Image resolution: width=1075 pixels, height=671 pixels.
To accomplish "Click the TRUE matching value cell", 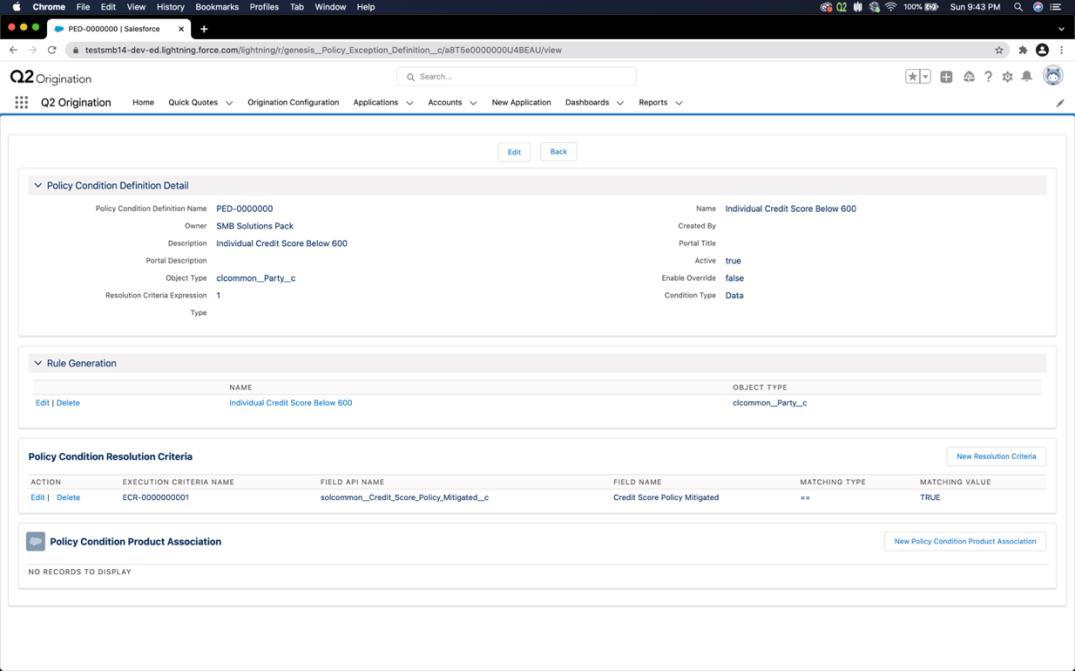I will point(930,498).
